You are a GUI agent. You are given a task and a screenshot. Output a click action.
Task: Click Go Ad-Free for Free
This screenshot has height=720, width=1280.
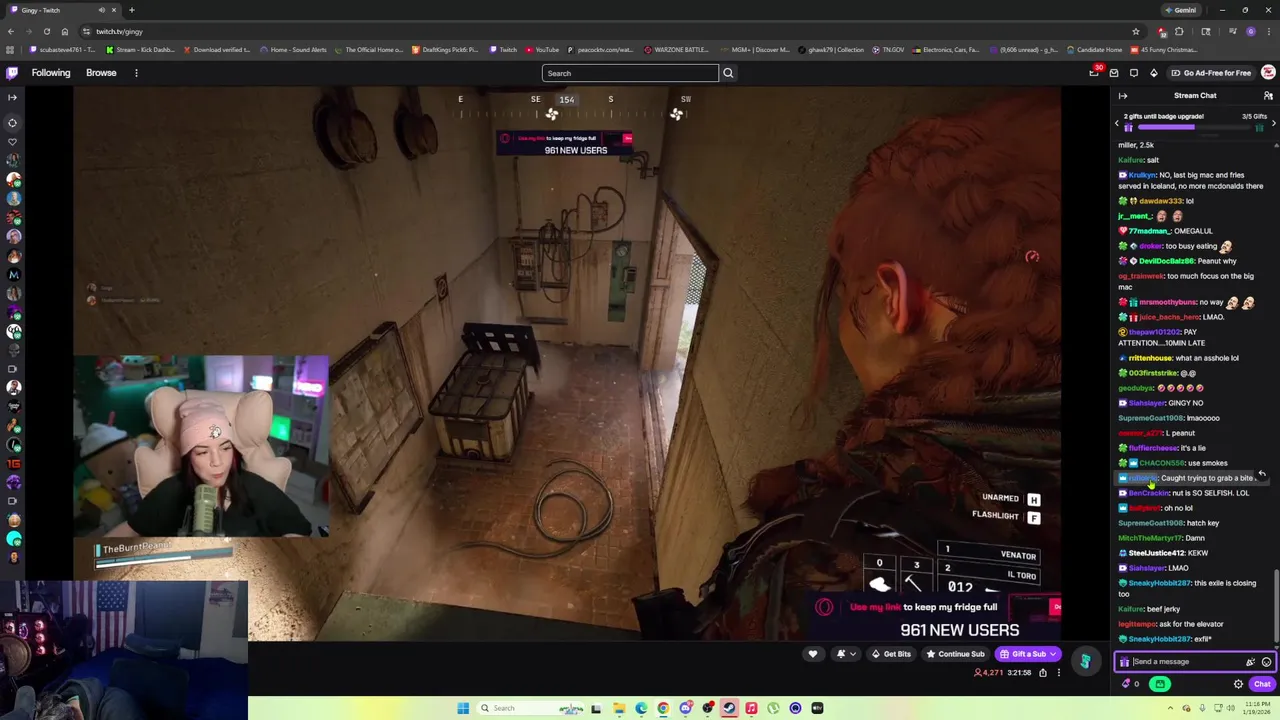(1210, 73)
